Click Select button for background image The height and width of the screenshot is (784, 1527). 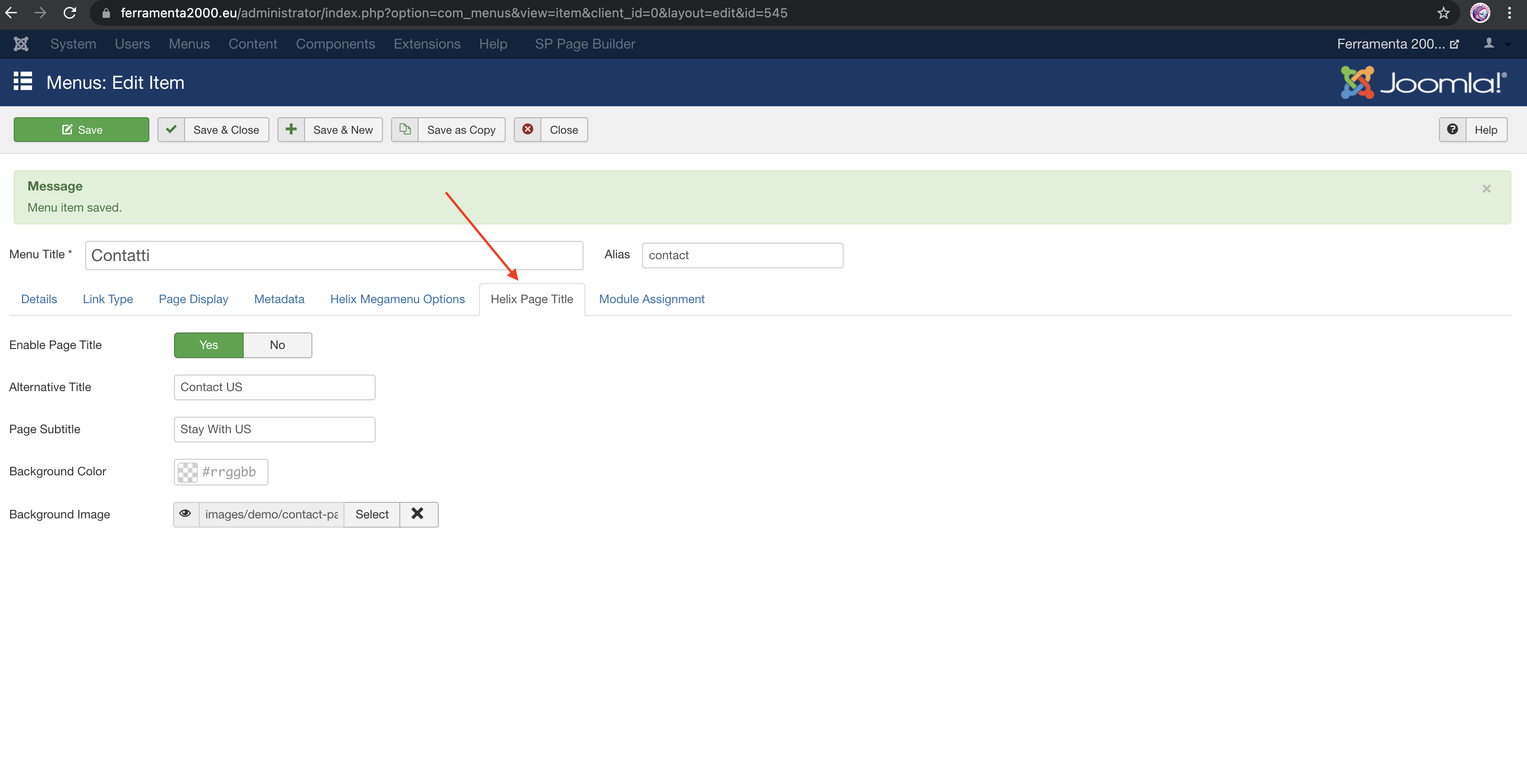371,514
